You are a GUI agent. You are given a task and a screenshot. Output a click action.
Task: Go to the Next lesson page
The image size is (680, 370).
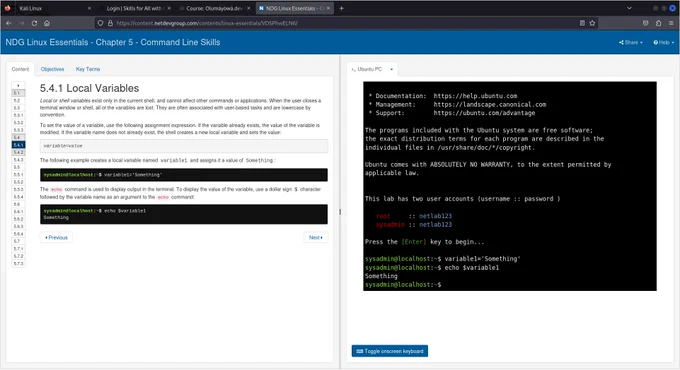tap(315, 237)
